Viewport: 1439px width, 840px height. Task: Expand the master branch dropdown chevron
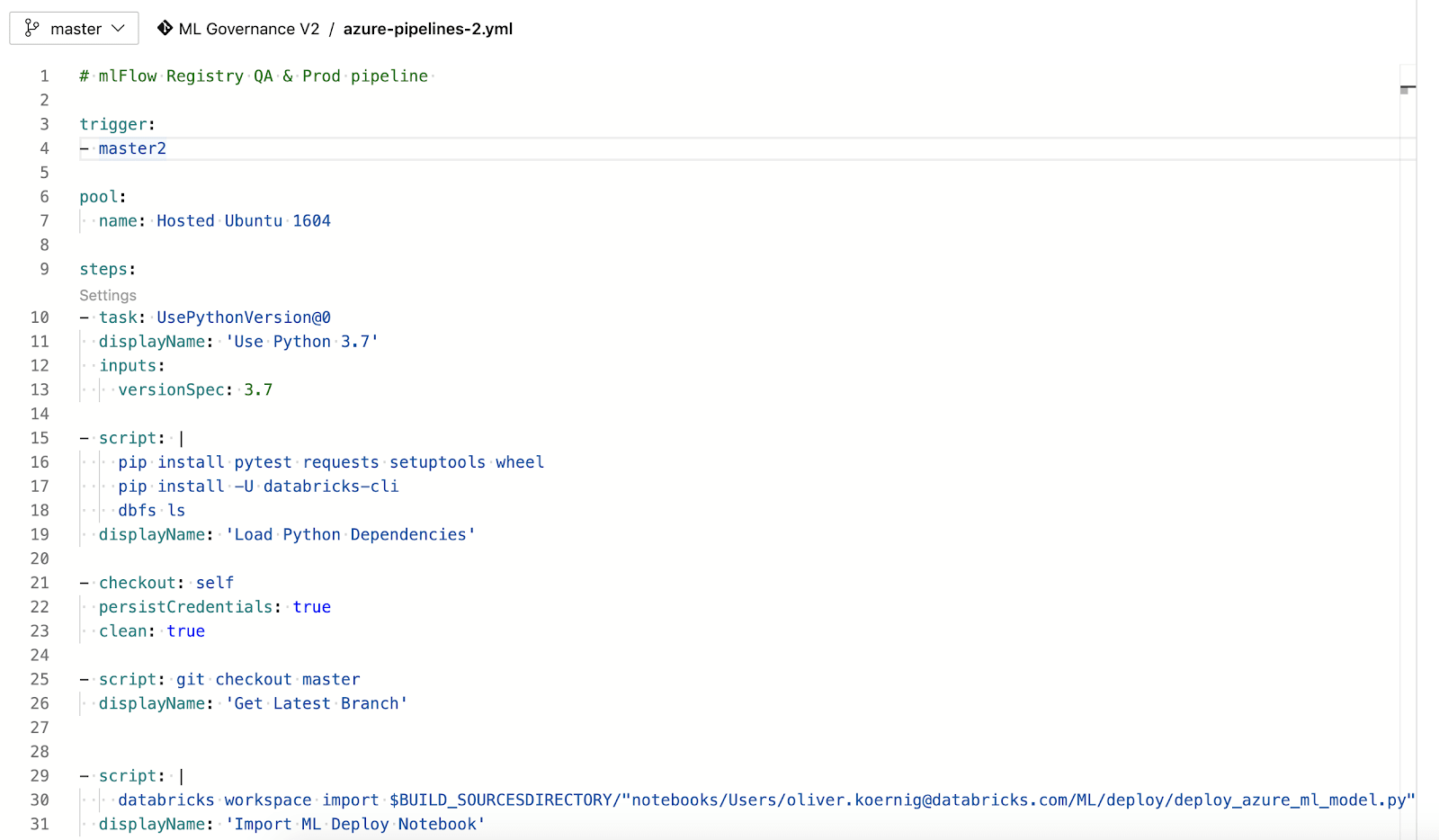coord(118,28)
